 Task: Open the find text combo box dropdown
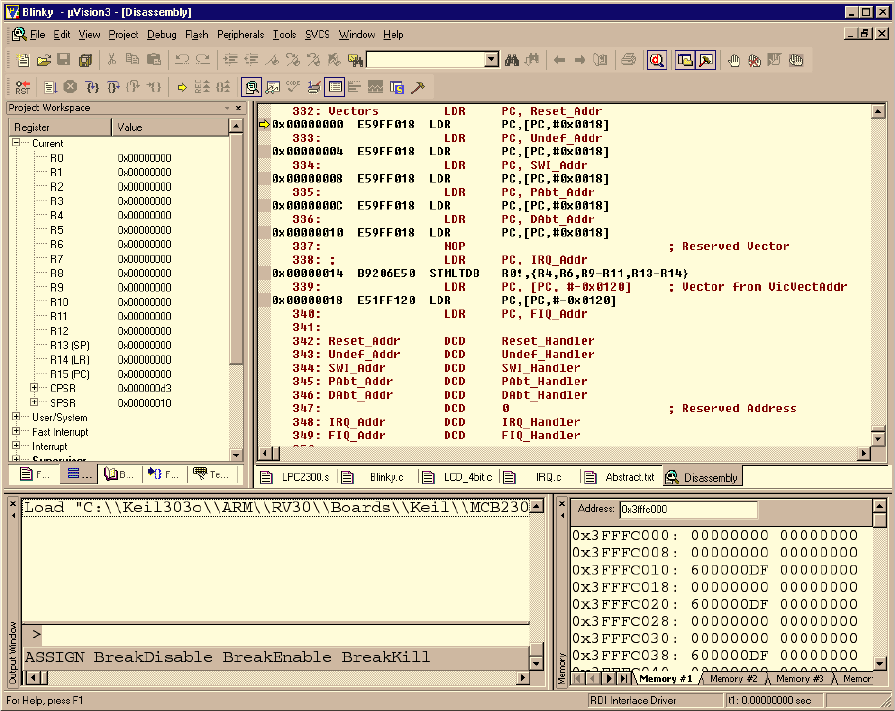491,60
